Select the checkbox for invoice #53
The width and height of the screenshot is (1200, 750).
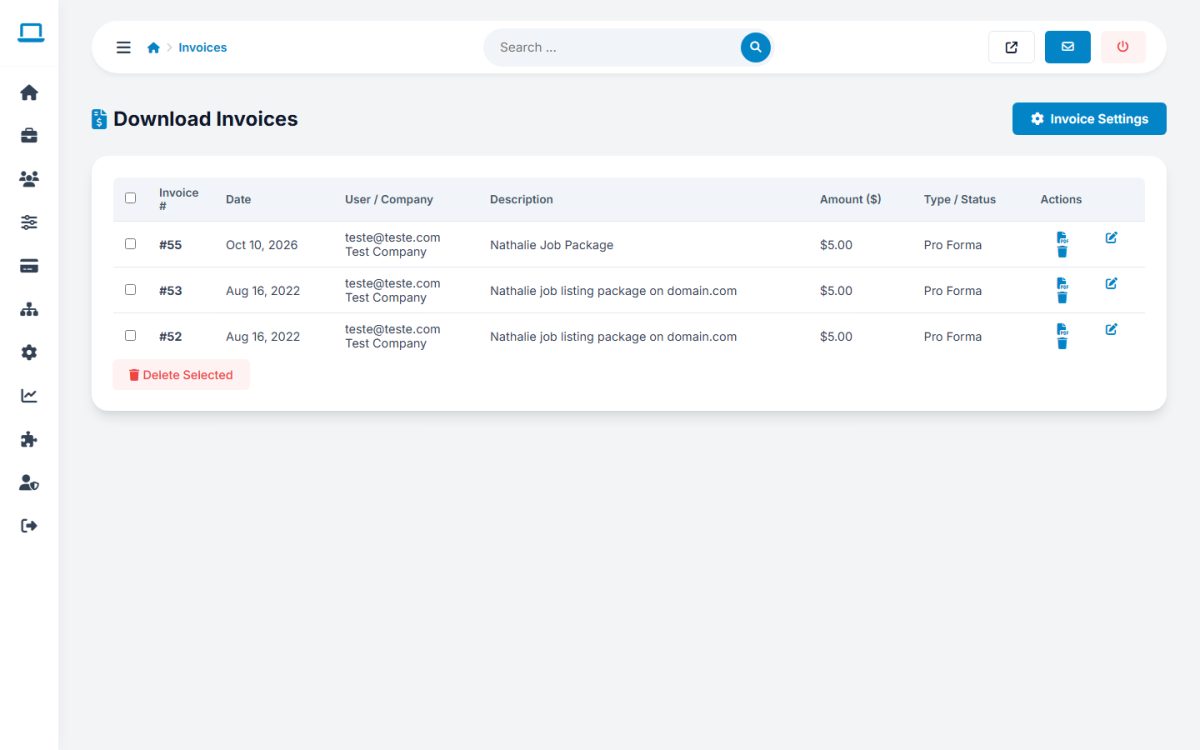tap(130, 290)
